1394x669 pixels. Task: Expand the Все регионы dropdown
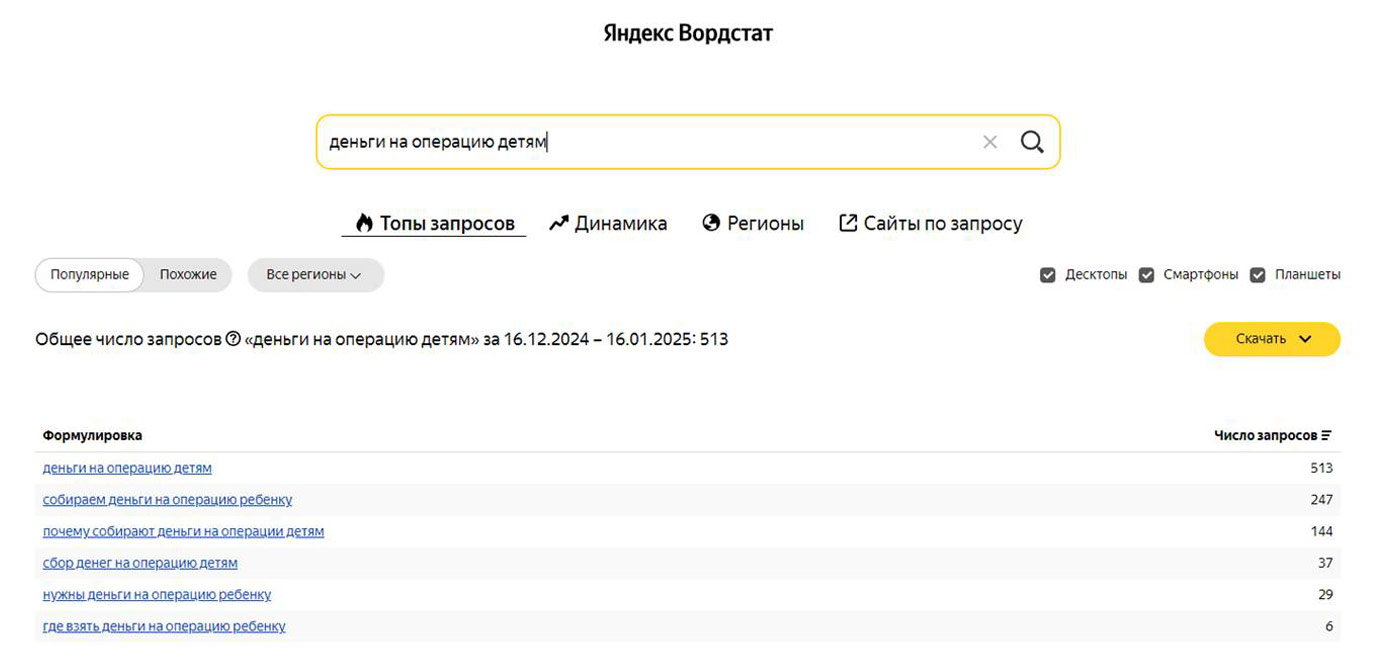click(315, 275)
